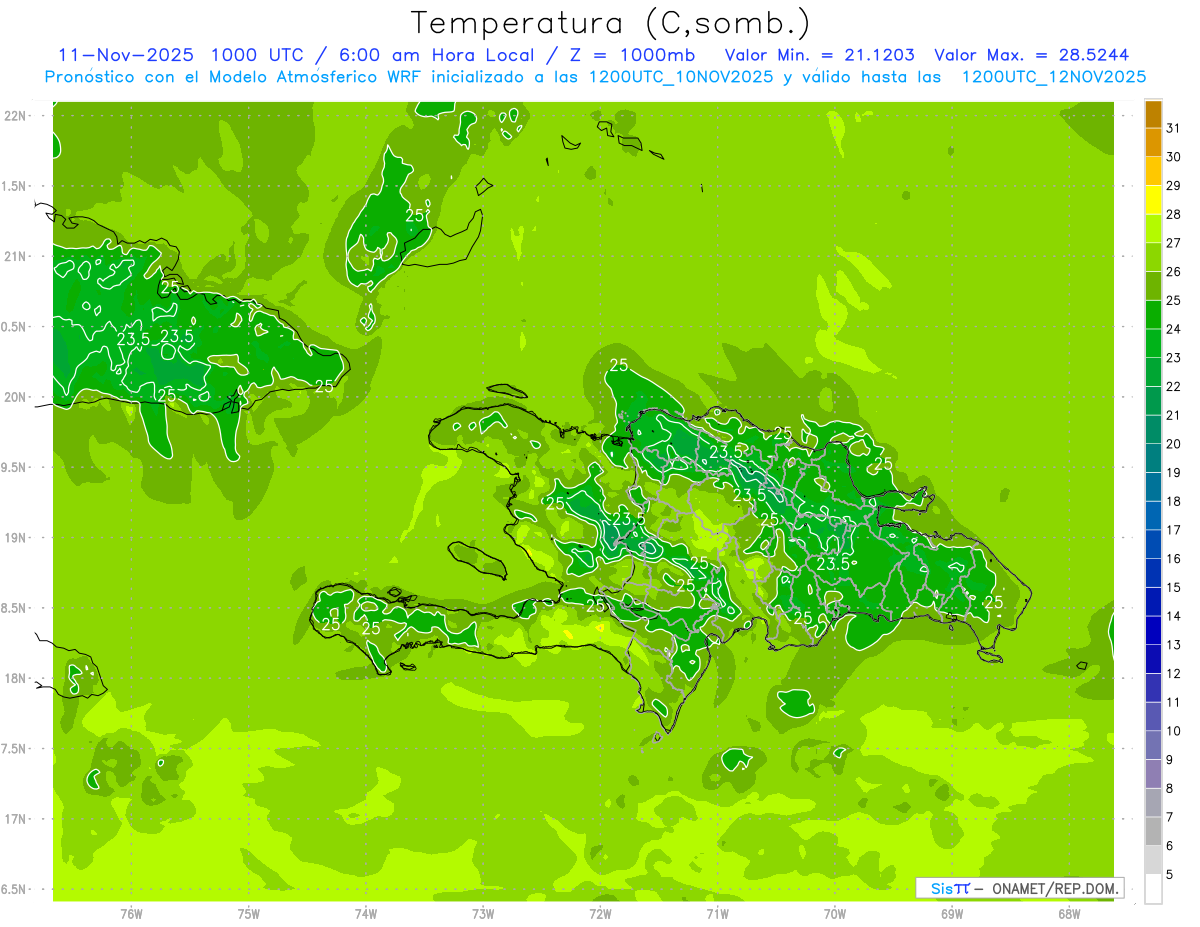Pick the orange swatch between 30 and 31

(1153, 143)
